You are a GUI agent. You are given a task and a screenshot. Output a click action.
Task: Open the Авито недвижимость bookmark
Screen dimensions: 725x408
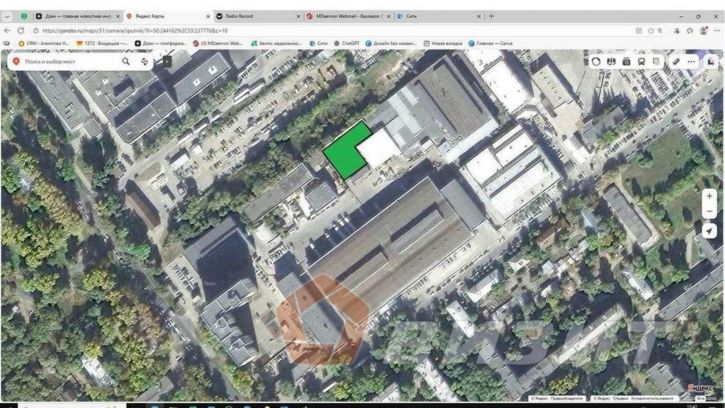pyautogui.click(x=277, y=43)
